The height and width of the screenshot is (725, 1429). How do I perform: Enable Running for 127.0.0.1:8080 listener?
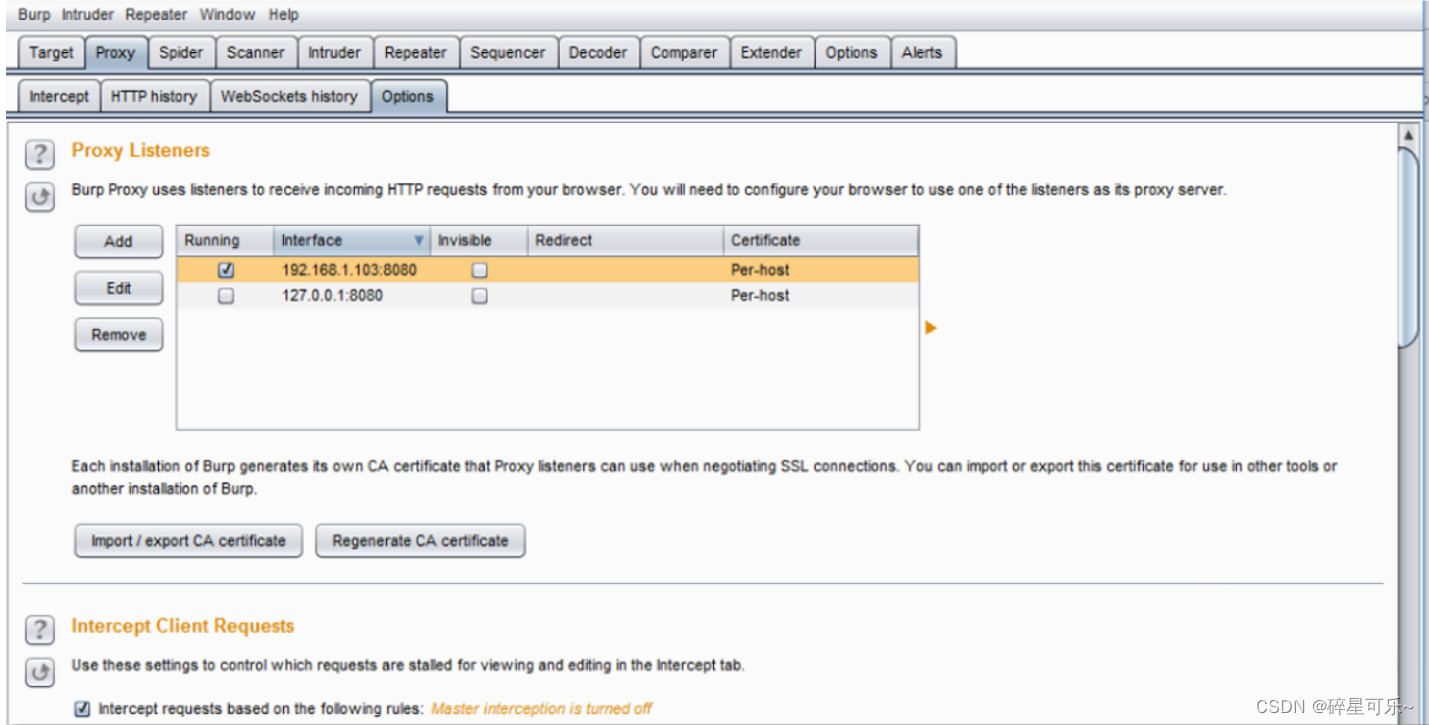pos(226,296)
